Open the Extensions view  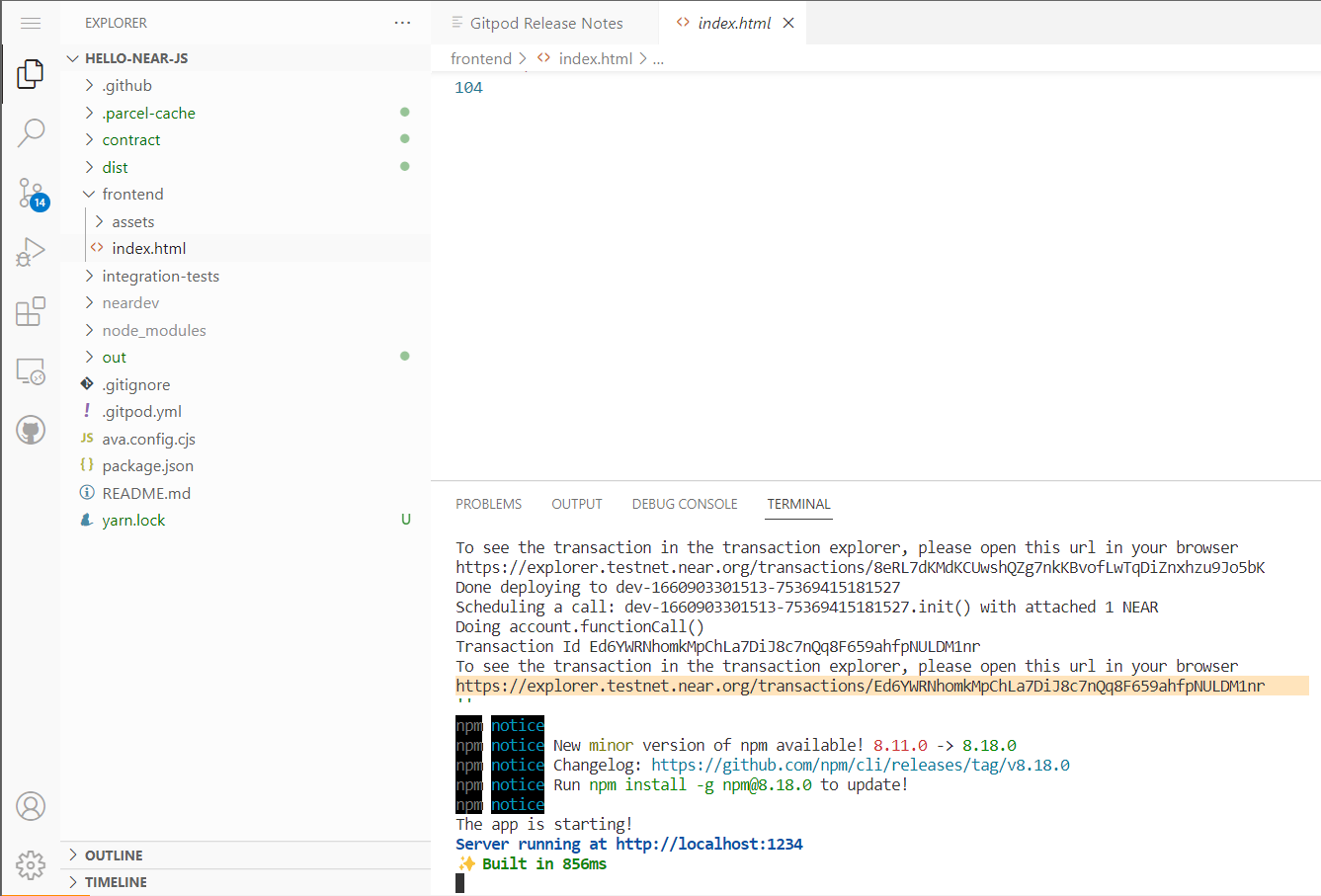click(31, 311)
